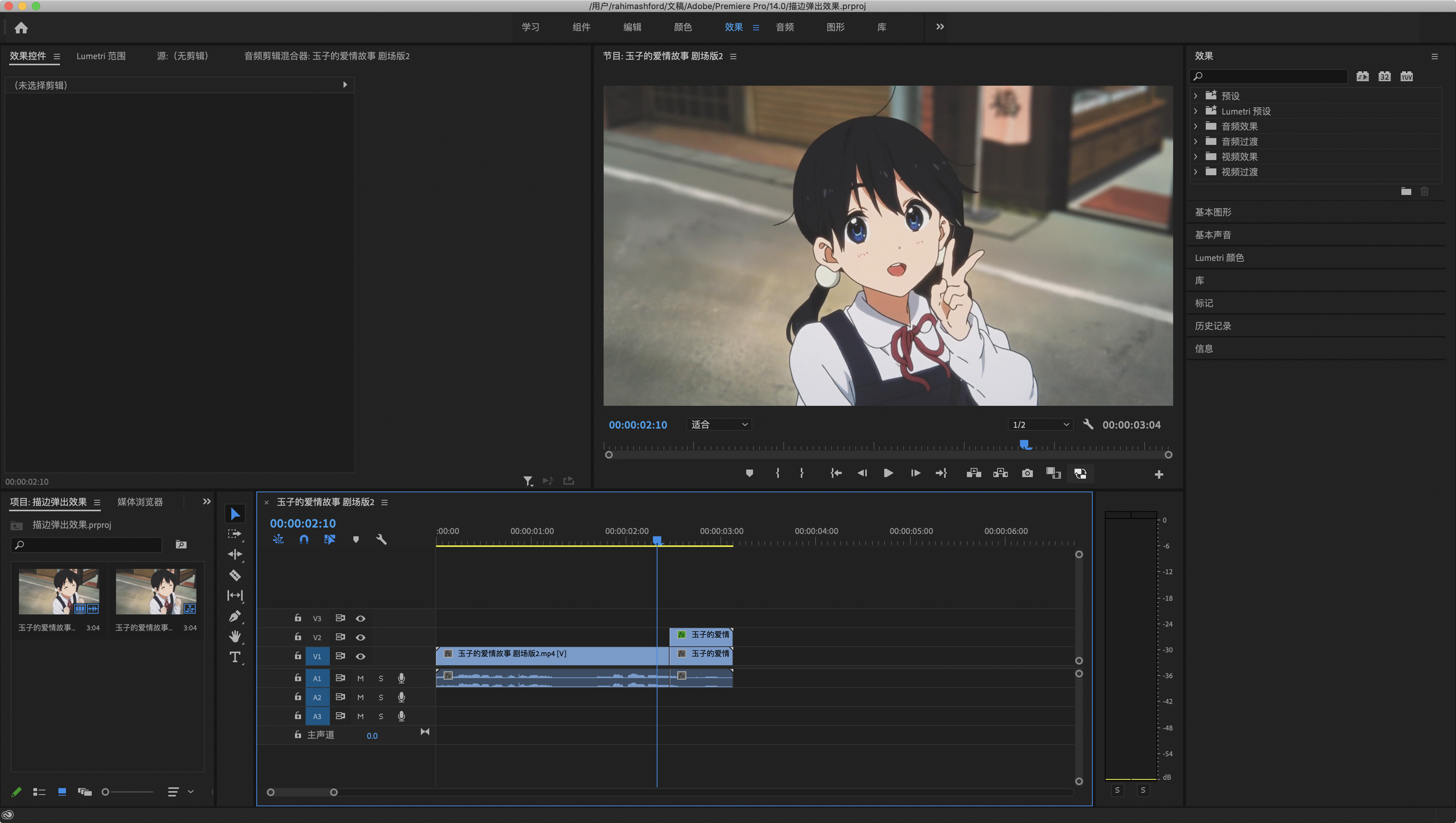Click Go to In point button

[836, 473]
